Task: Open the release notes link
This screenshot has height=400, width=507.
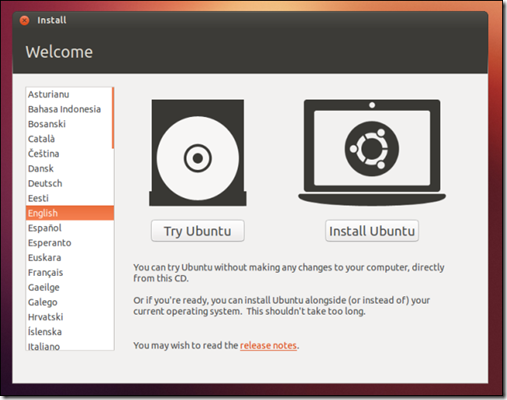Action: (x=268, y=345)
